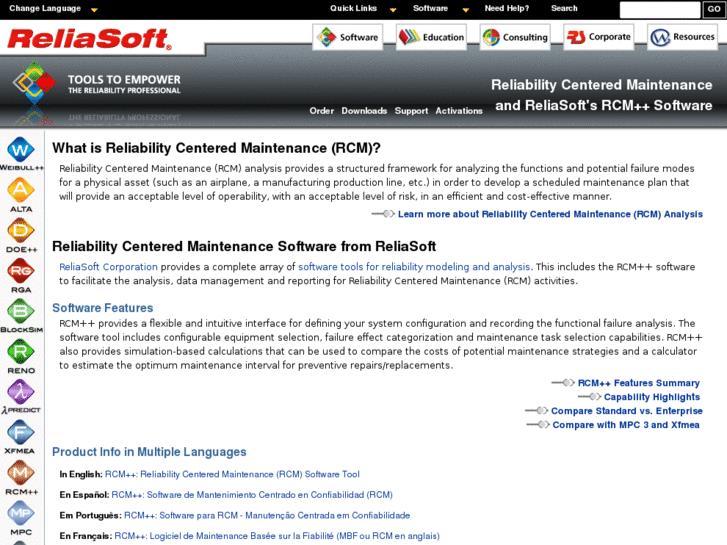Open the RCM++ product icon
The height and width of the screenshot is (545, 727).
(21, 473)
